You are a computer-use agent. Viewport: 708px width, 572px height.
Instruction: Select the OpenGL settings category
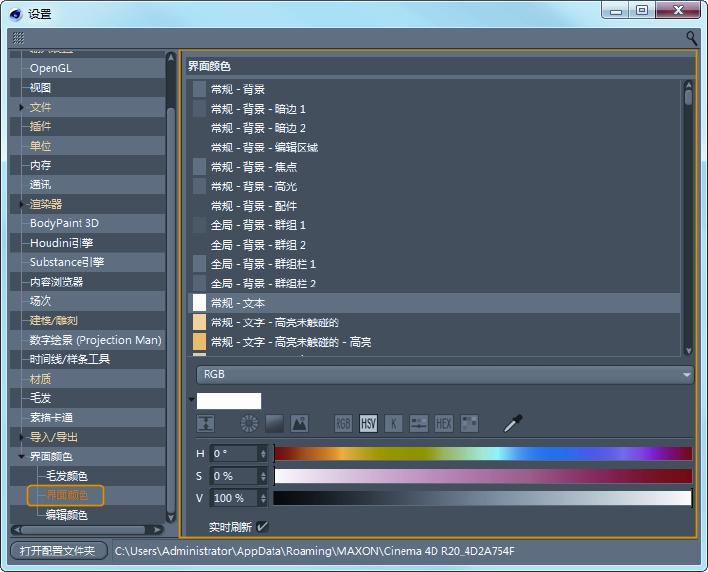point(51,68)
